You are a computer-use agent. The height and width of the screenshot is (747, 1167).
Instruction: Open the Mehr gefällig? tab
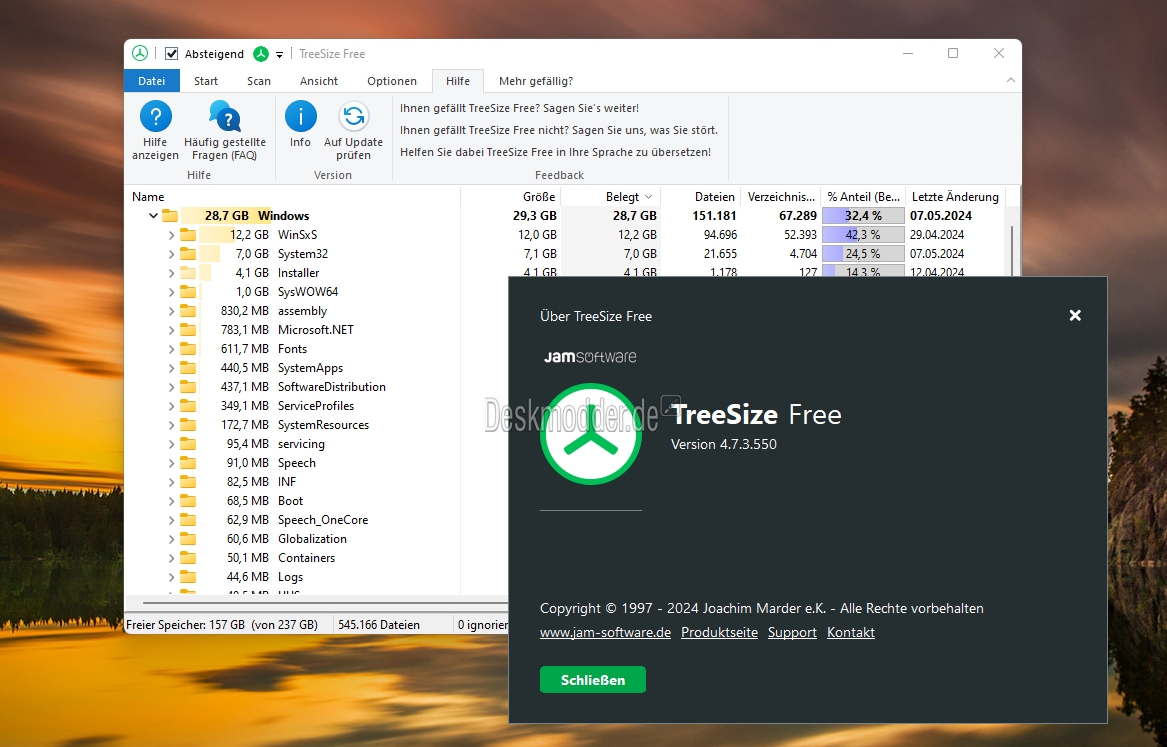(536, 81)
